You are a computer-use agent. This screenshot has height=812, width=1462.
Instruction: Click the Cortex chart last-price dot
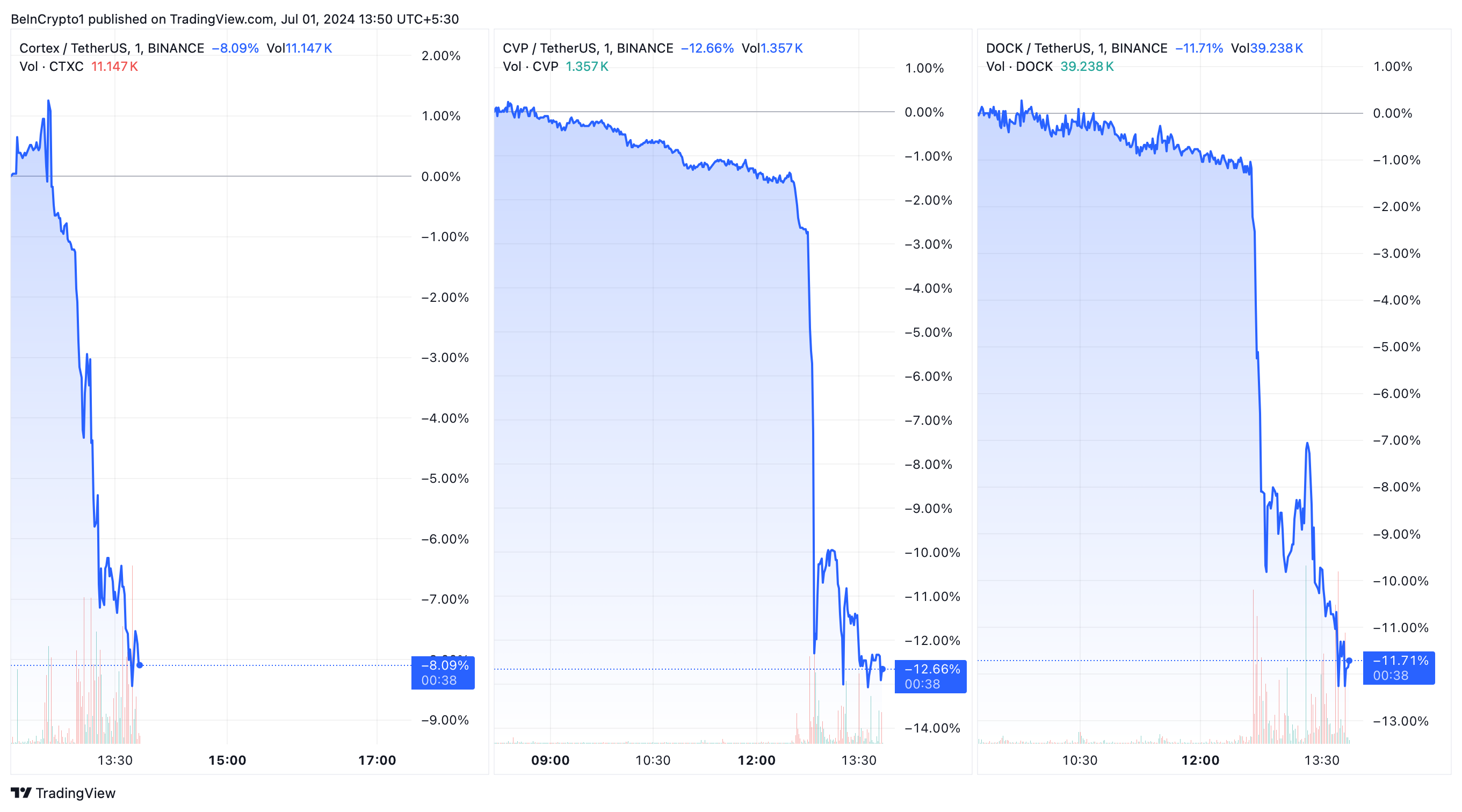pyautogui.click(x=140, y=665)
